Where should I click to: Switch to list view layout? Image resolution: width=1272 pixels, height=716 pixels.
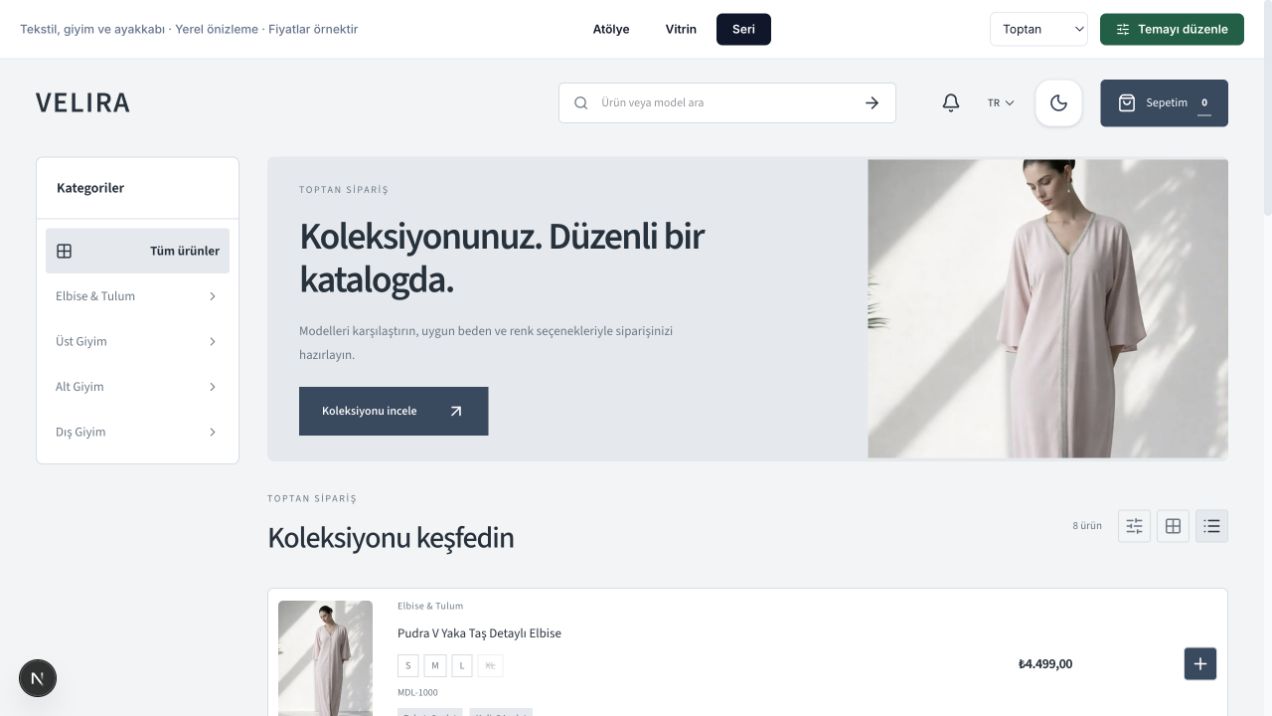pos(1212,526)
